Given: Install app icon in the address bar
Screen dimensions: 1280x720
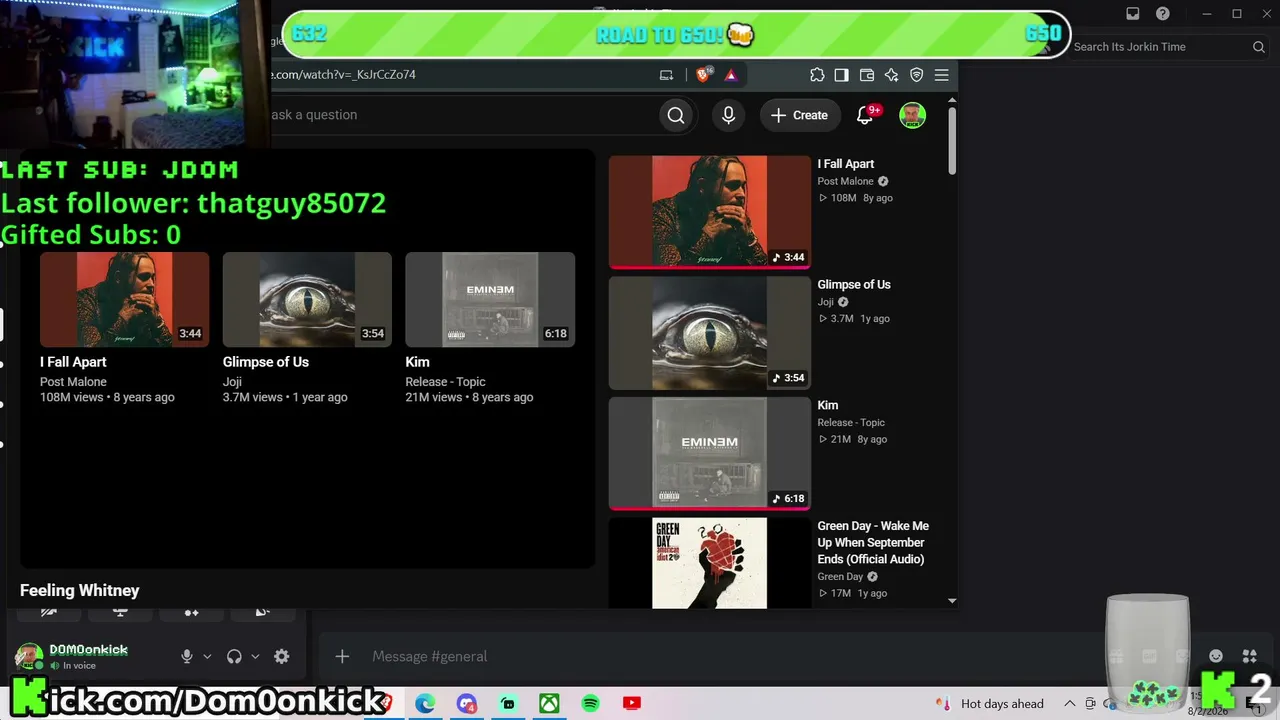Looking at the screenshot, I should (667, 75).
